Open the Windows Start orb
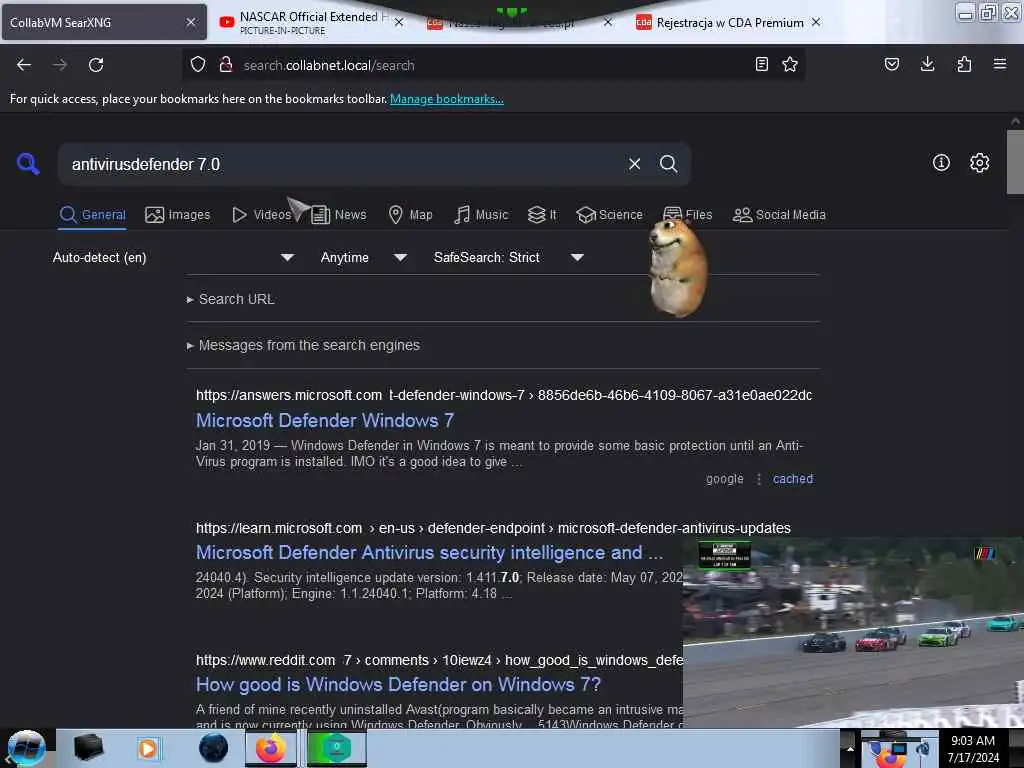 (x=26, y=748)
